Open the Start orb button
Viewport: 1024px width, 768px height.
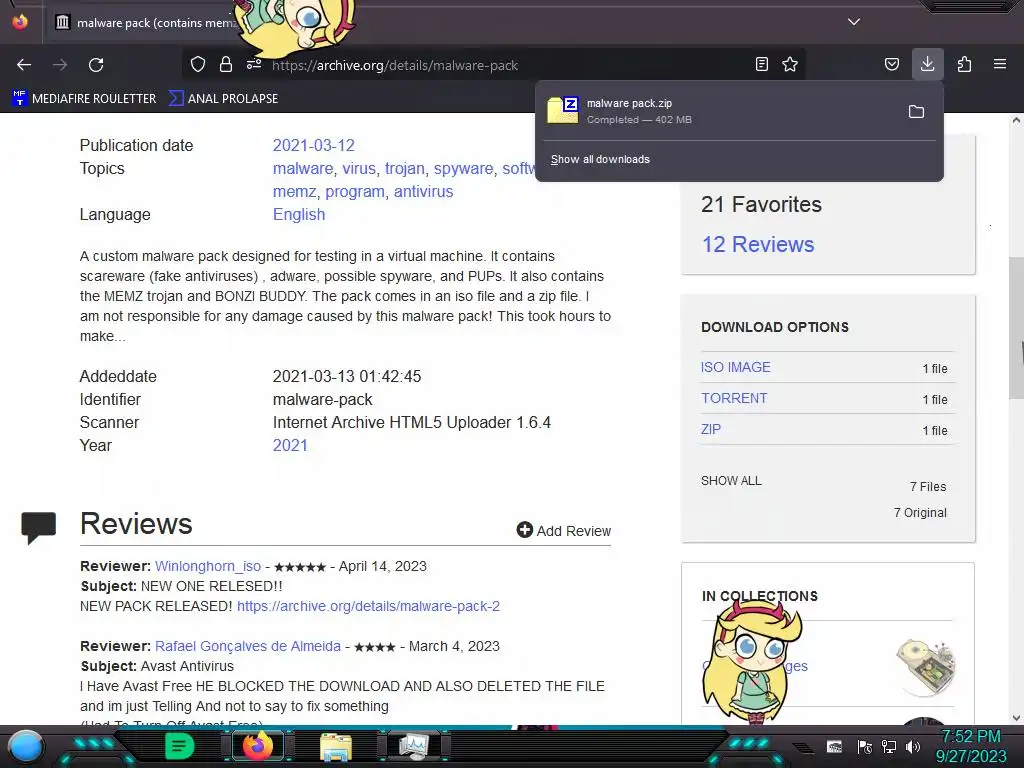coord(26,746)
